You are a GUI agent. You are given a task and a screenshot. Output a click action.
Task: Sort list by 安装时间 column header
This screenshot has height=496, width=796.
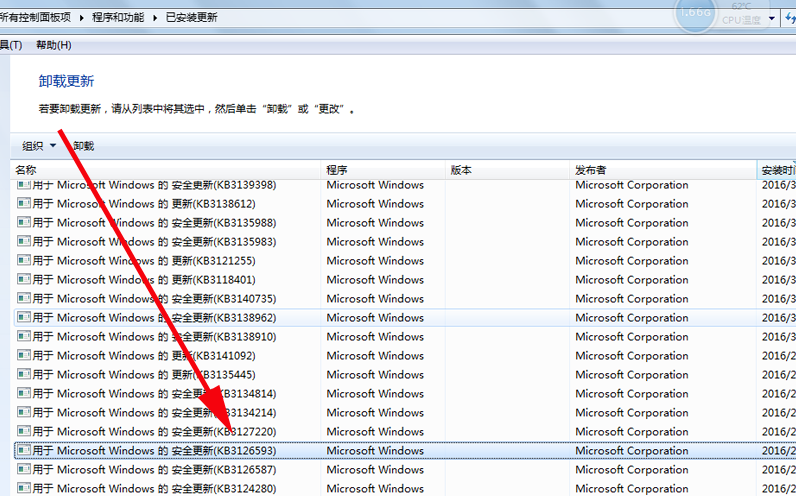pyautogui.click(x=777, y=170)
